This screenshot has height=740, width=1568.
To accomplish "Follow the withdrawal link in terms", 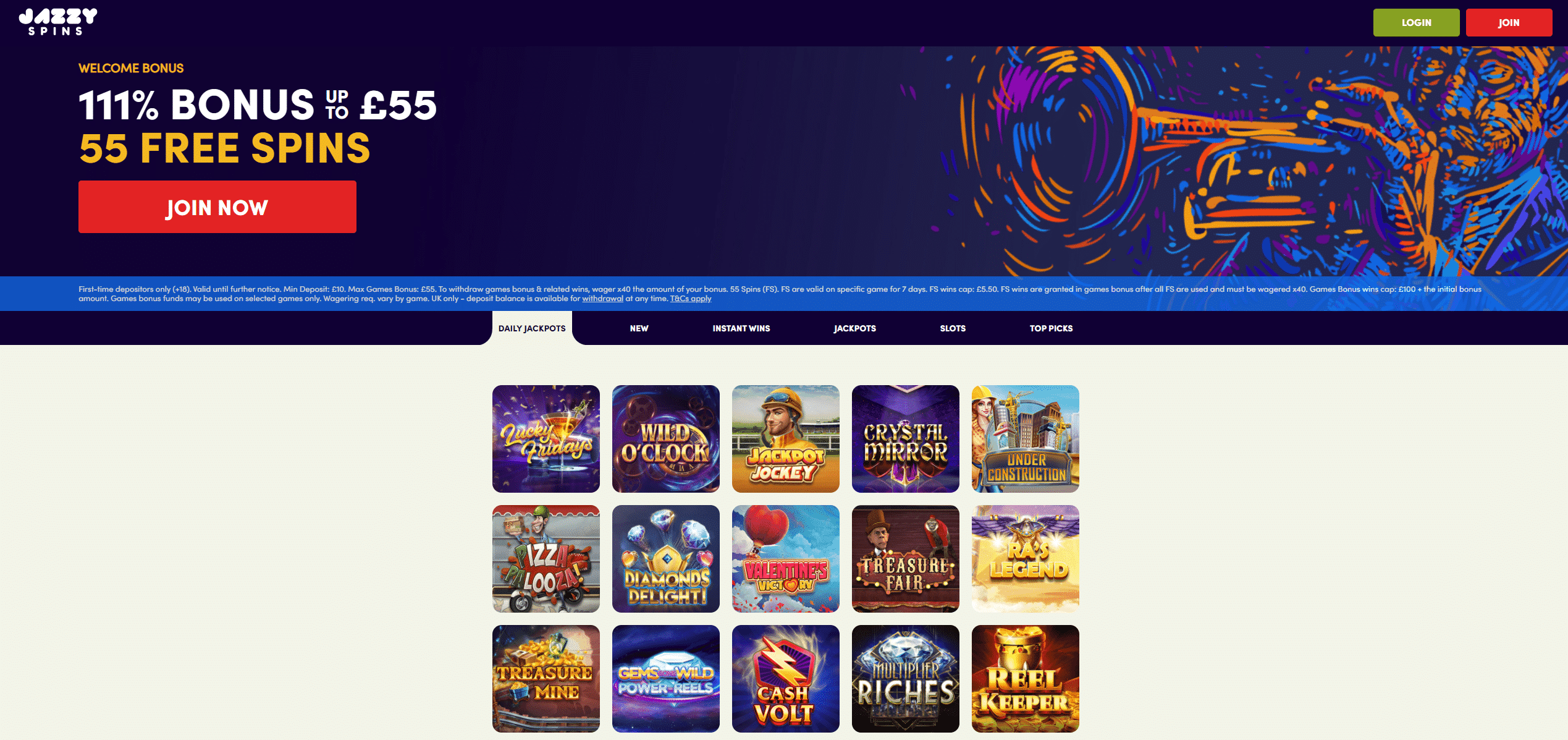I will point(602,299).
